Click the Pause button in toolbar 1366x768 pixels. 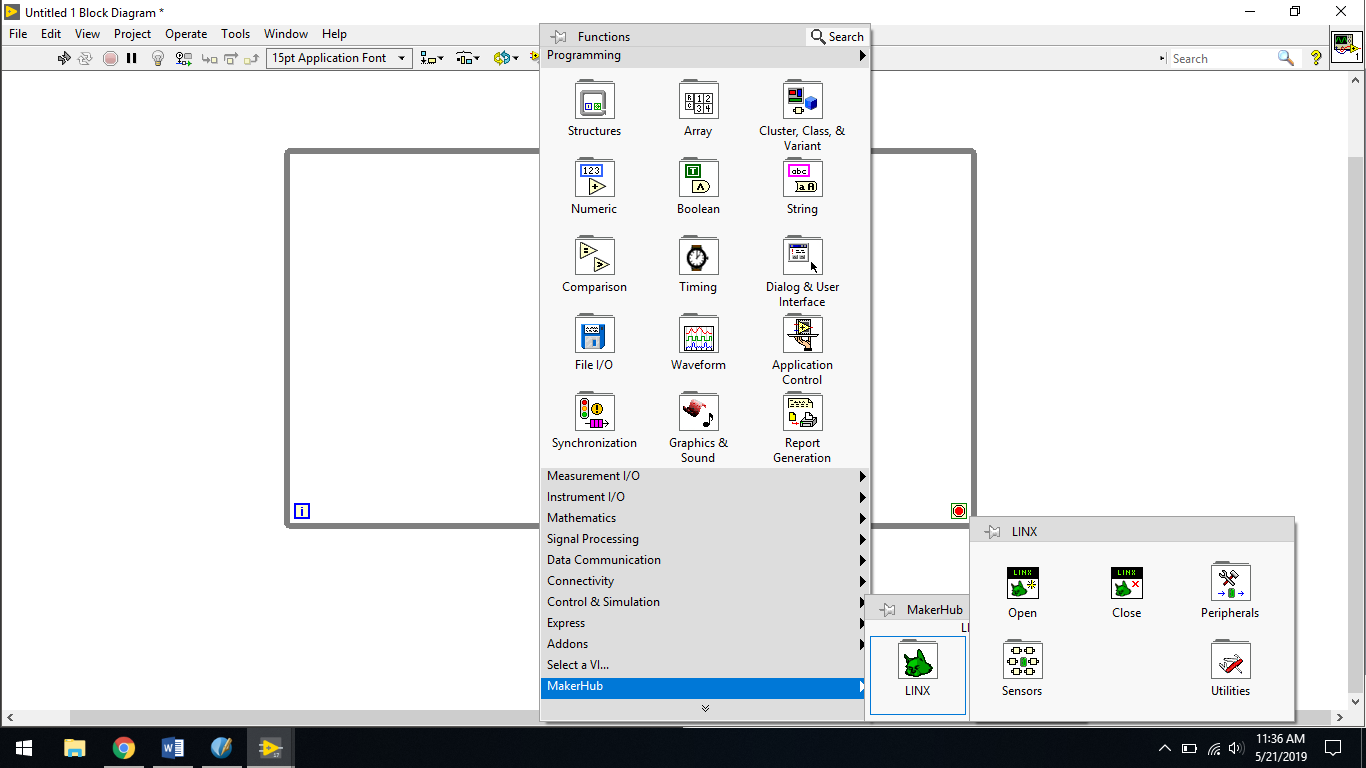(132, 58)
